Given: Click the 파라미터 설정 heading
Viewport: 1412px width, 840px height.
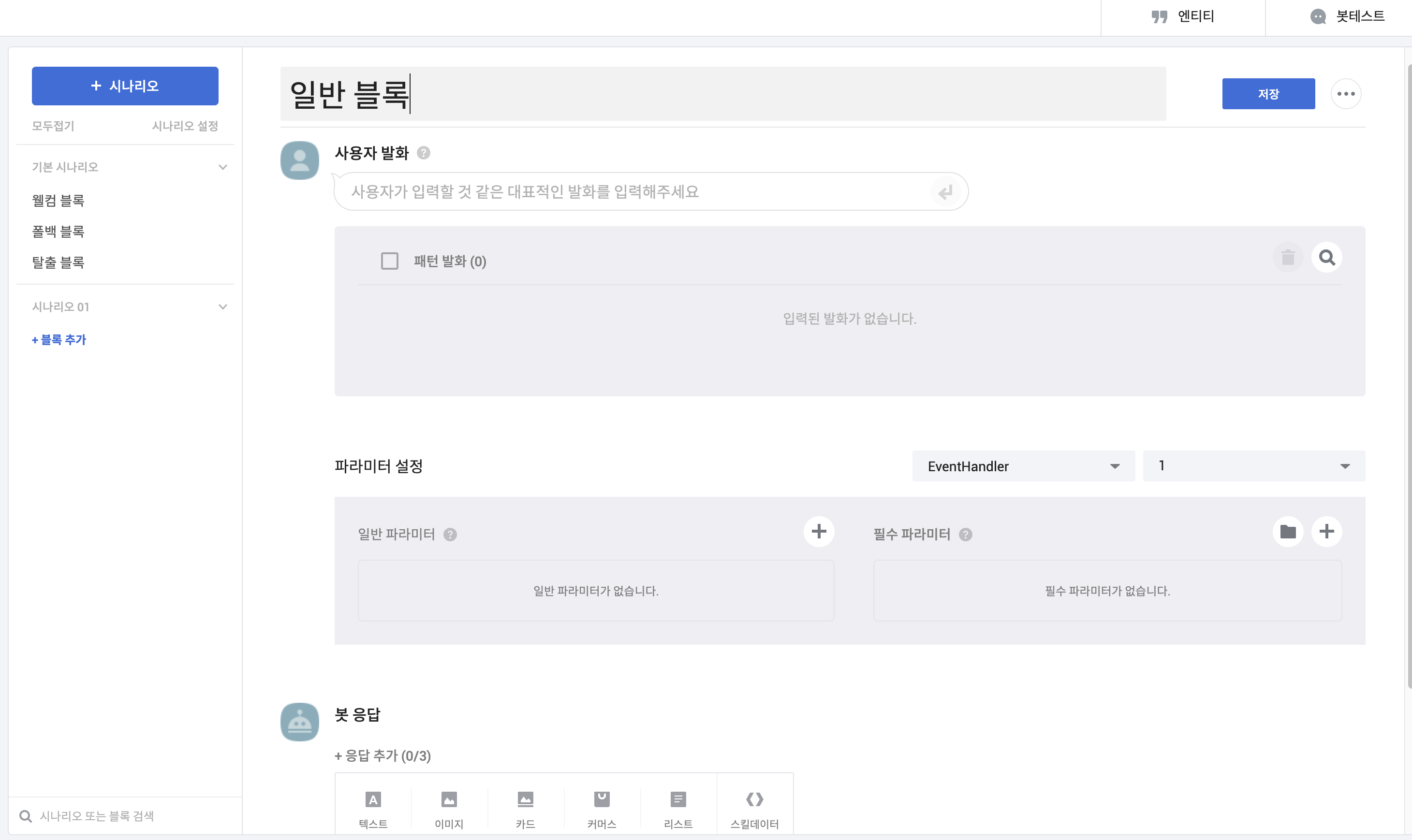Looking at the screenshot, I should click(379, 466).
